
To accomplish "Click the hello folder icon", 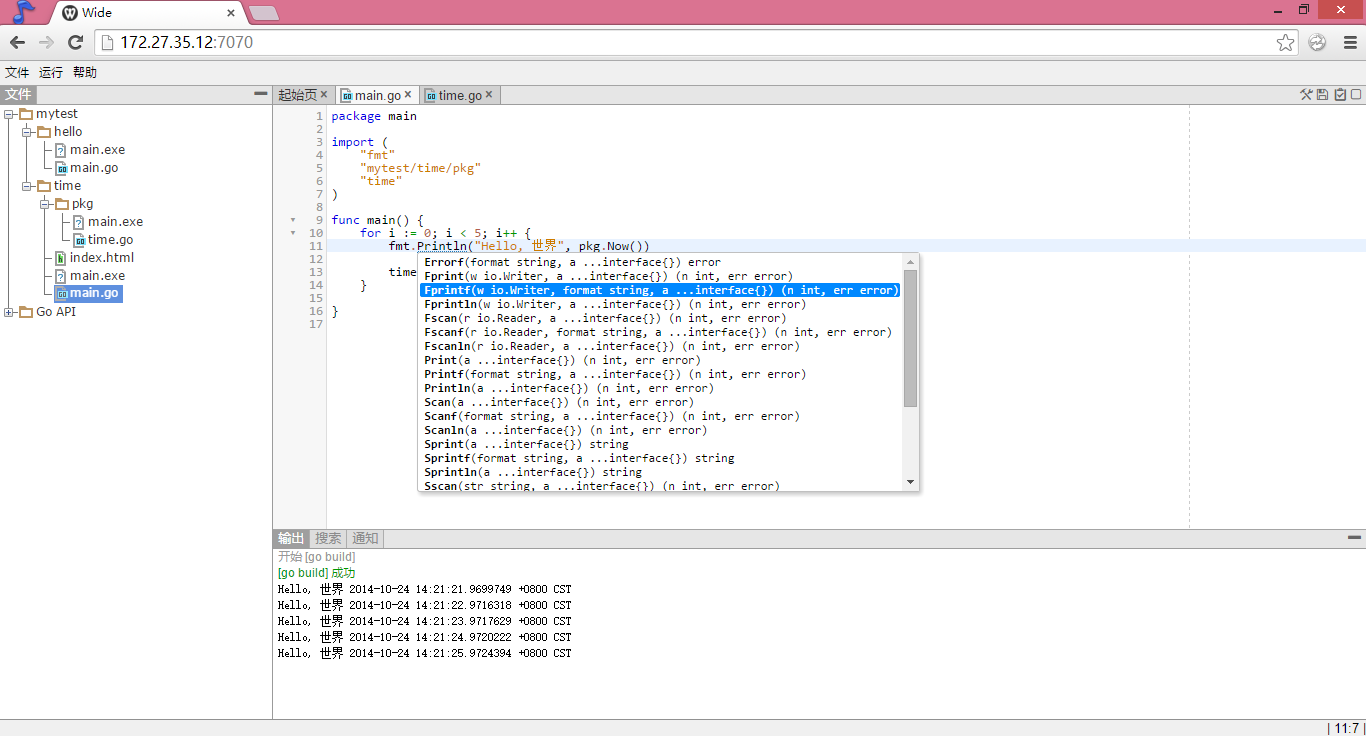I will pyautogui.click(x=44, y=132).
